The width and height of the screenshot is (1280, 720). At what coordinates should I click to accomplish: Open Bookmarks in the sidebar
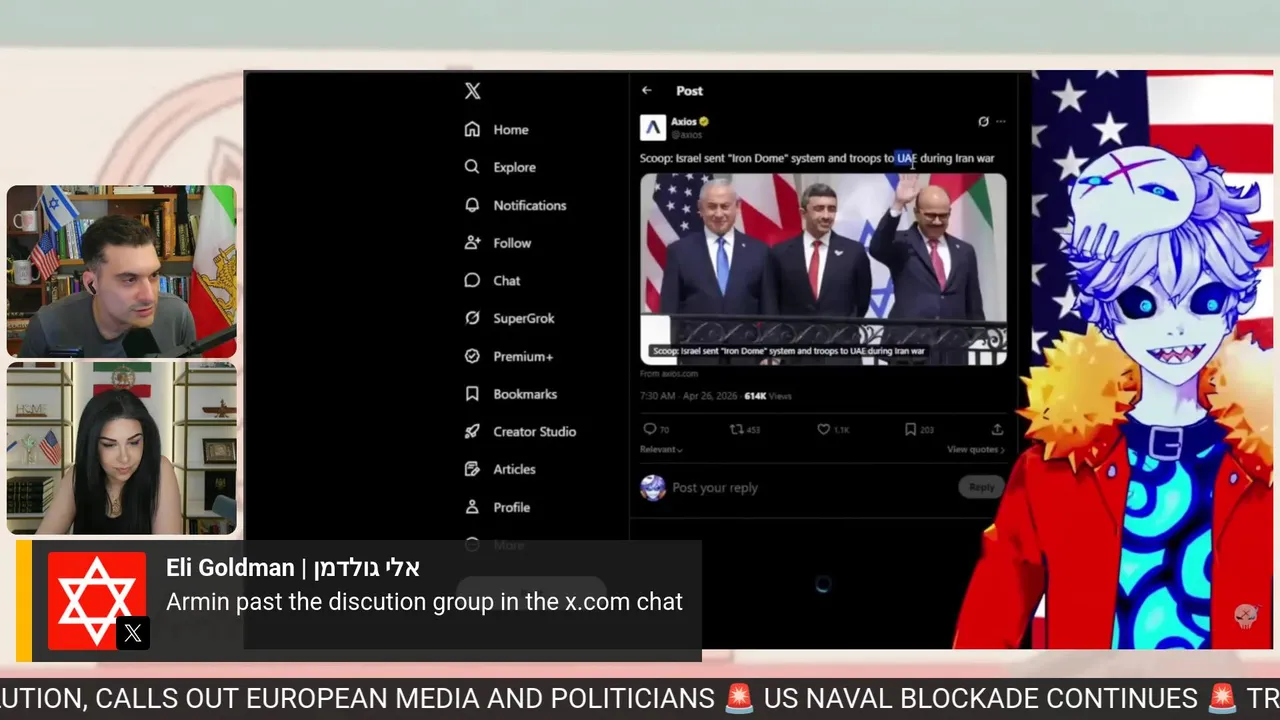pyautogui.click(x=511, y=394)
